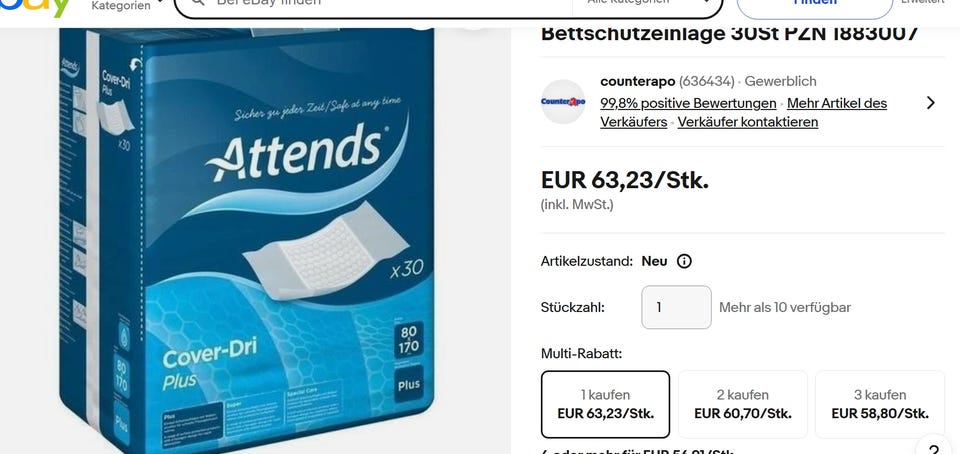The height and width of the screenshot is (454, 960).
Task: Click the magnifier icon in the search bar
Action: pos(197,3)
